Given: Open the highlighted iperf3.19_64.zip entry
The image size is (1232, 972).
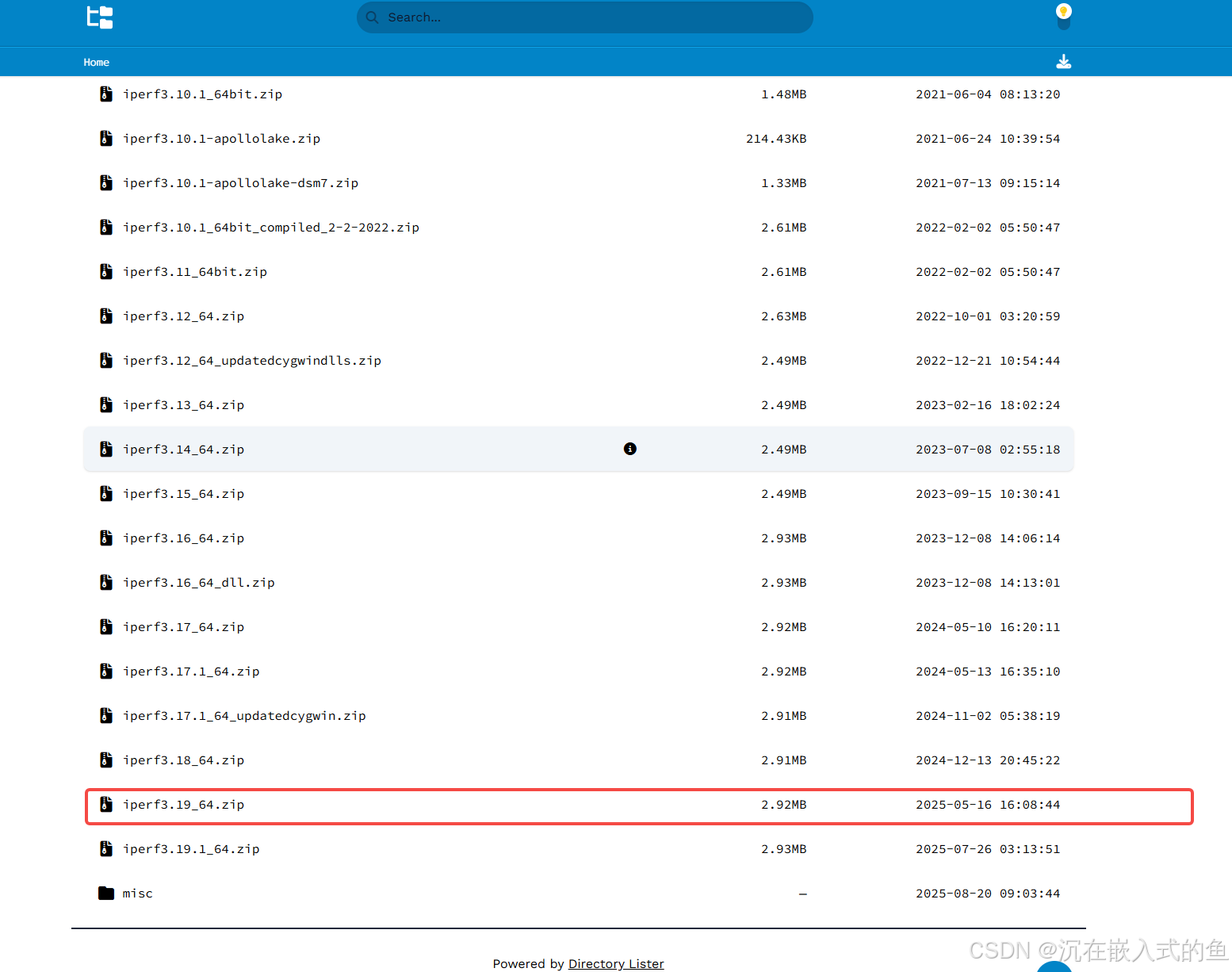Looking at the screenshot, I should 184,804.
